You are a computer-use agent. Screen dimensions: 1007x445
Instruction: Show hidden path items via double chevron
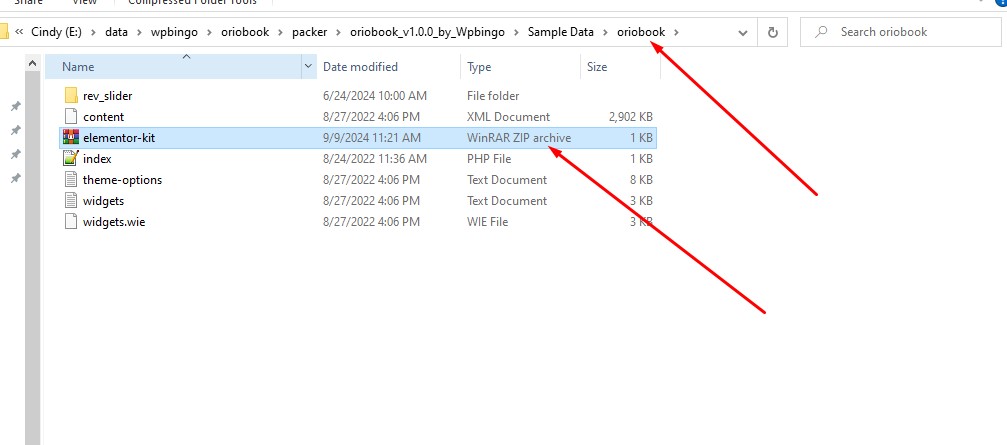19,32
